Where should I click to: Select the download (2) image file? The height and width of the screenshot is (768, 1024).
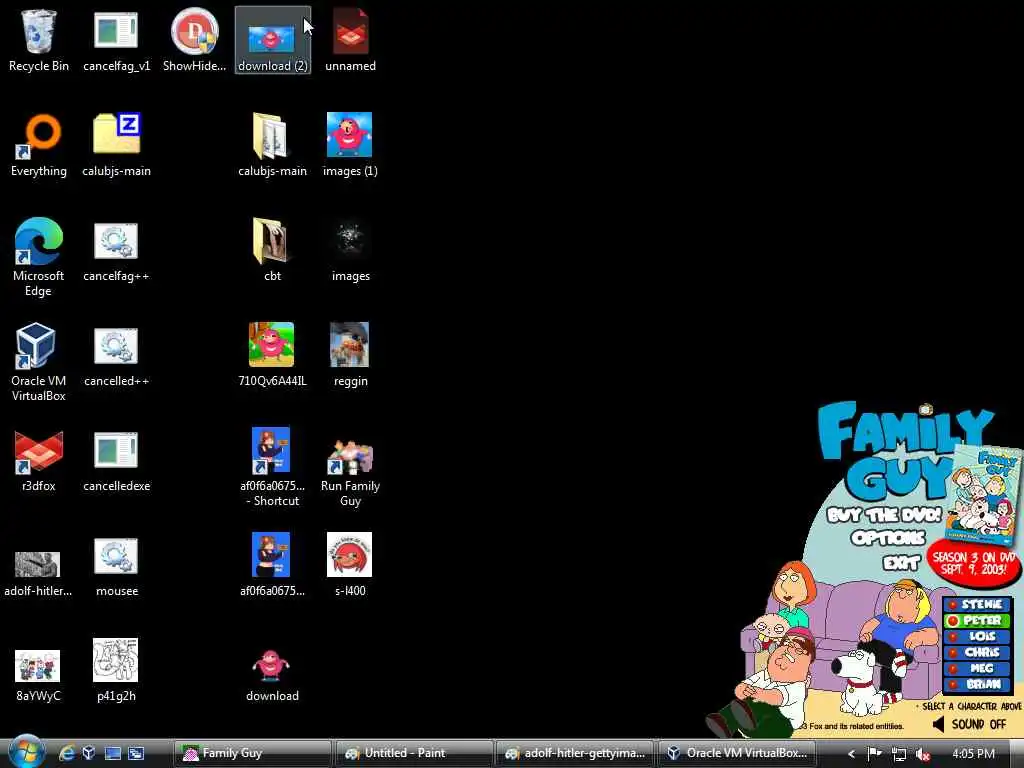272,40
